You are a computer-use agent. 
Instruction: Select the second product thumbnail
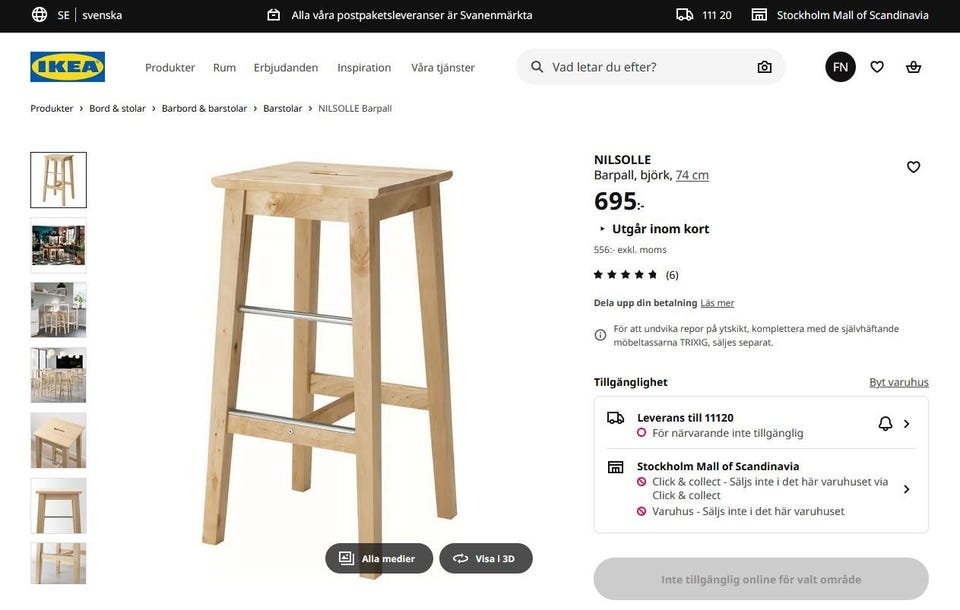point(57,244)
